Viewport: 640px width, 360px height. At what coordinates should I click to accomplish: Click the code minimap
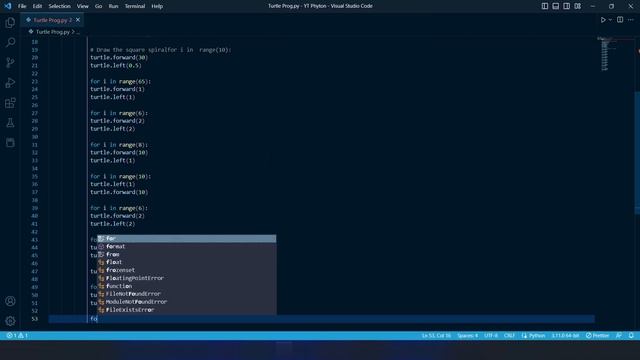tap(606, 54)
